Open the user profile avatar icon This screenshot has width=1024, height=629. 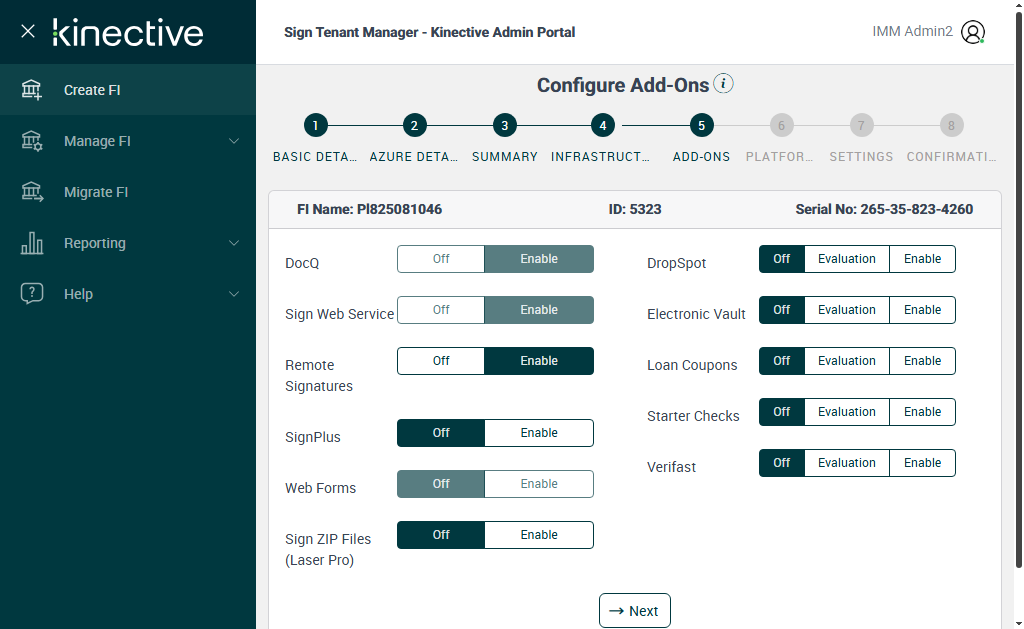pos(972,32)
